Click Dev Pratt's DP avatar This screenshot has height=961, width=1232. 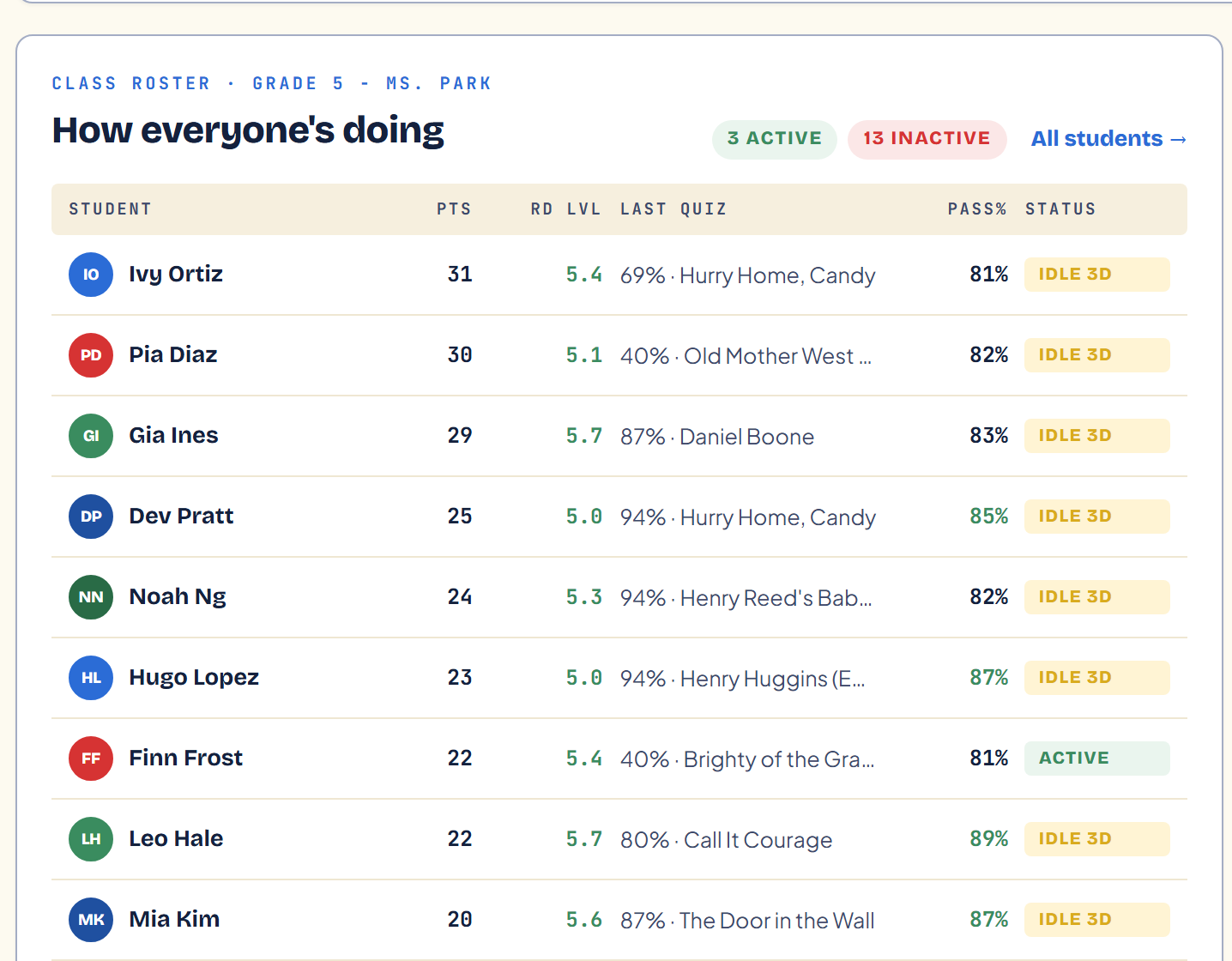[x=91, y=517]
